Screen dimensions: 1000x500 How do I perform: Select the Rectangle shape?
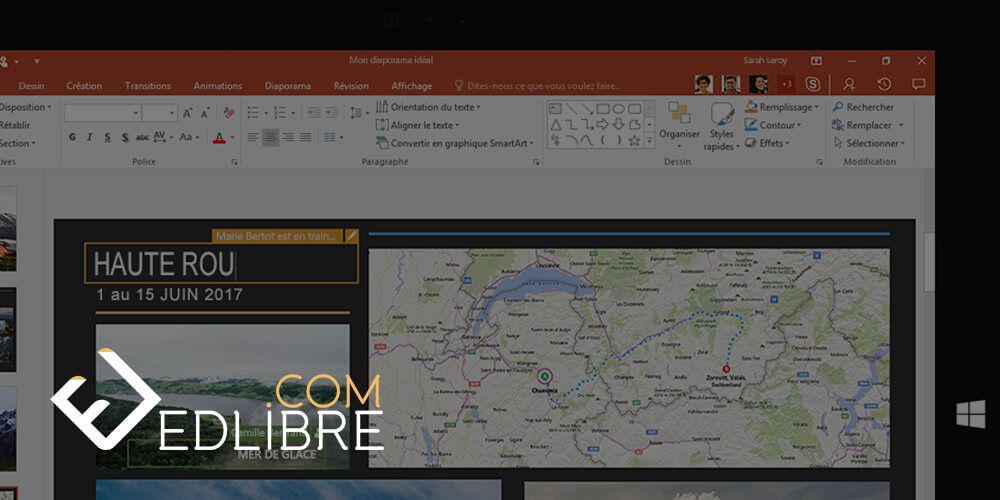tap(603, 108)
